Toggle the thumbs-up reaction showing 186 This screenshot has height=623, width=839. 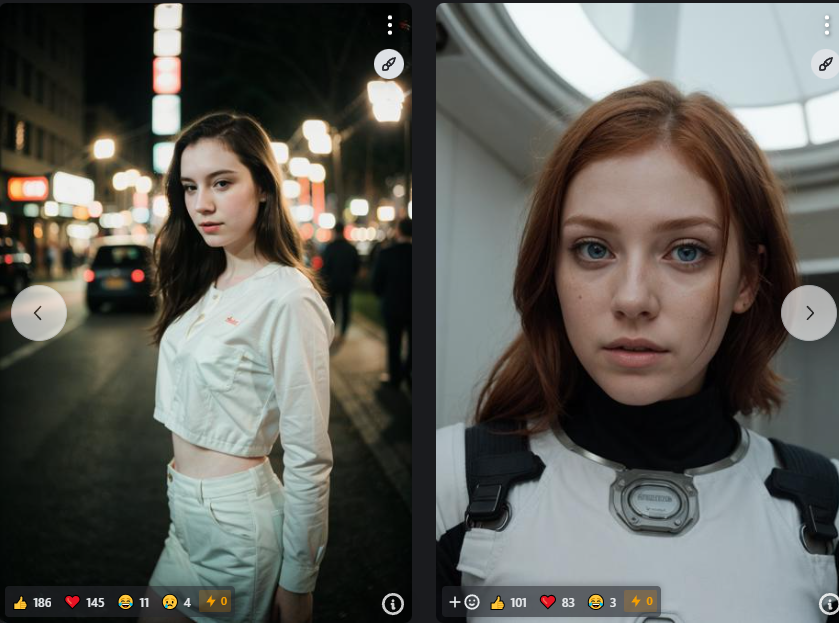click(32, 602)
